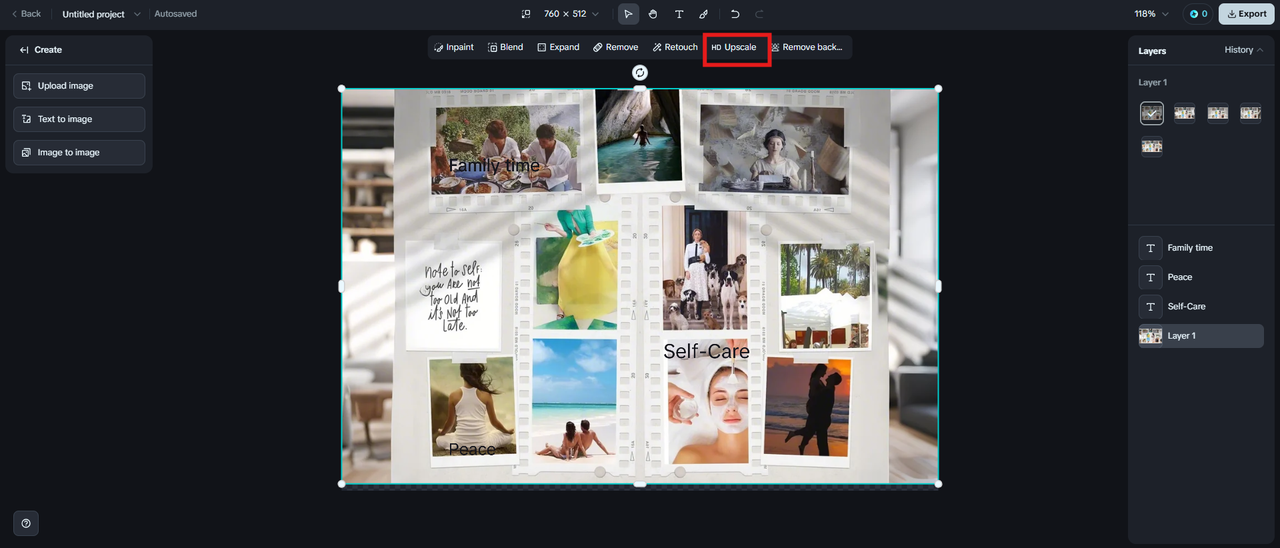The image size is (1280, 548).
Task: Undo the last action
Action: (735, 14)
